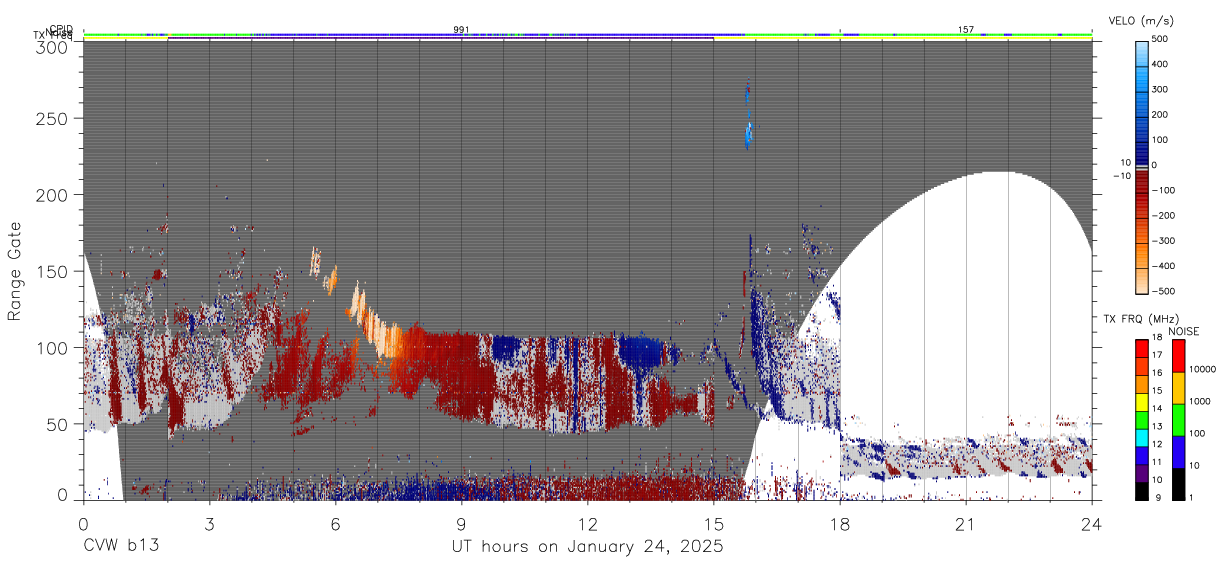This screenshot has height=567, width=1228.
Task: Click the green NOISE swatch between 100 and 1000
Action: pyautogui.click(x=1177, y=418)
